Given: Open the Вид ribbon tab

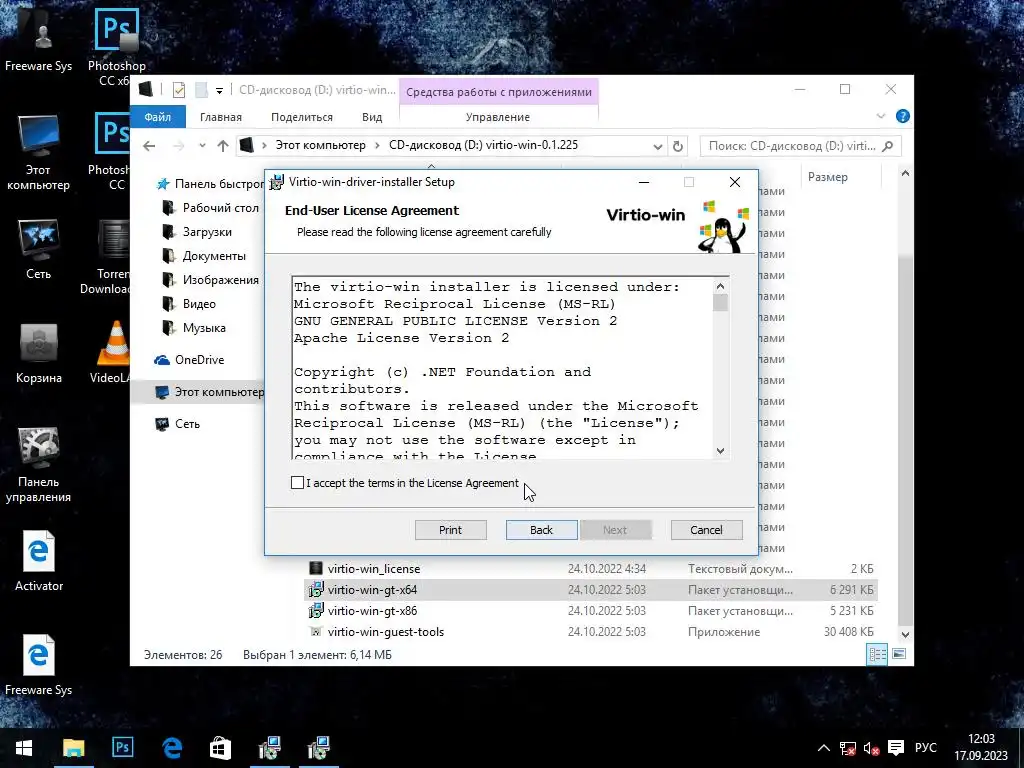Looking at the screenshot, I should pyautogui.click(x=372, y=117).
